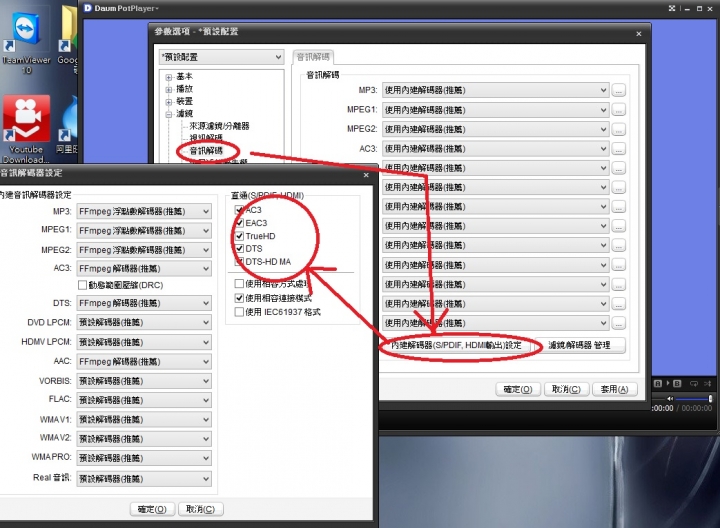Open the WMA V2 decoder dropdown
Screen dimensions: 720x528
coord(144,439)
